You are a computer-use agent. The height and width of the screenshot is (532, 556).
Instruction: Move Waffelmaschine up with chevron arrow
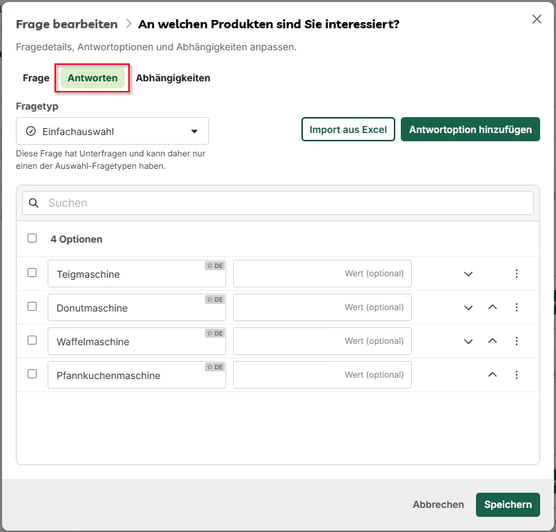point(492,341)
